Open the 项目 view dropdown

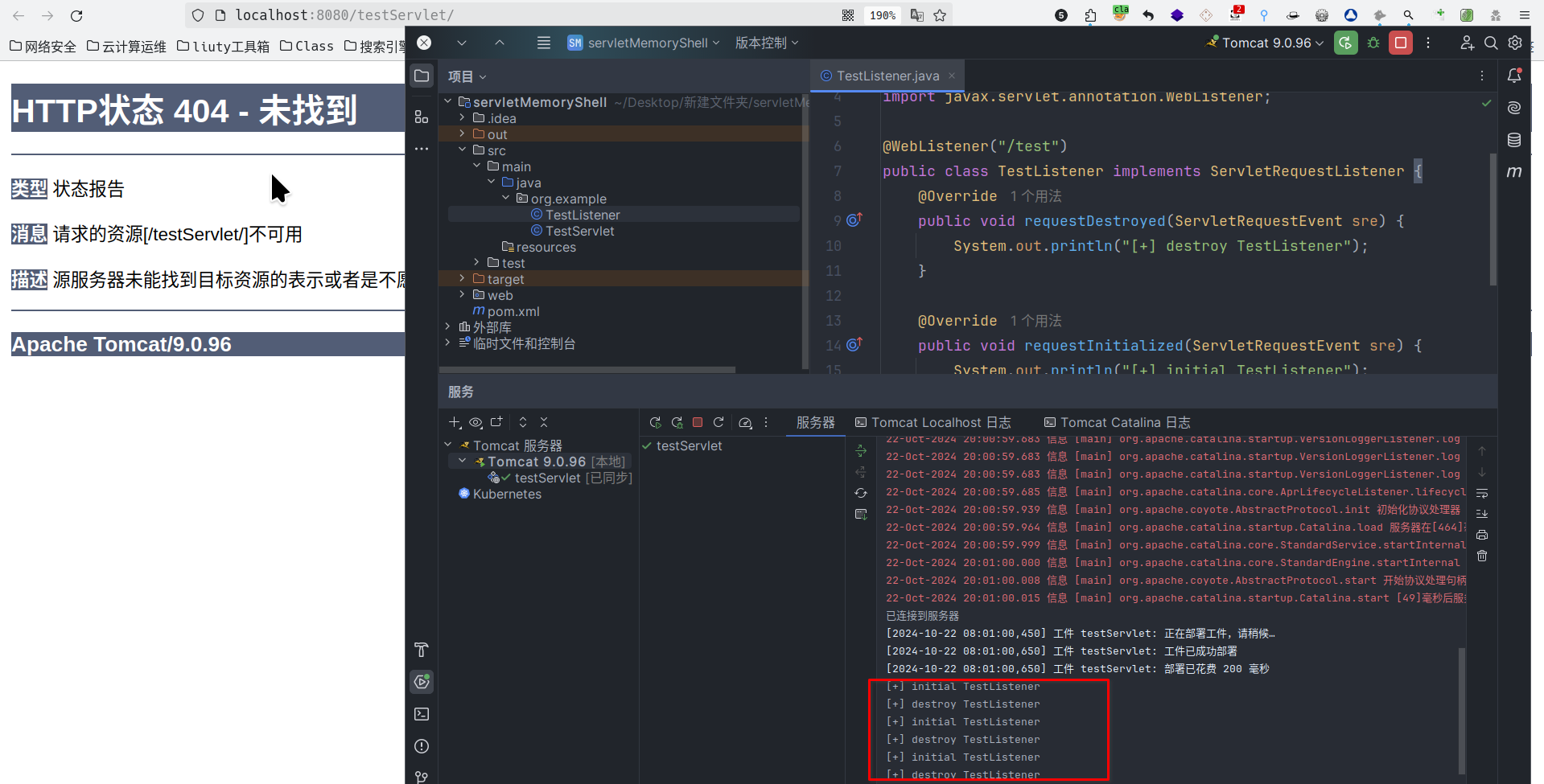point(467,76)
